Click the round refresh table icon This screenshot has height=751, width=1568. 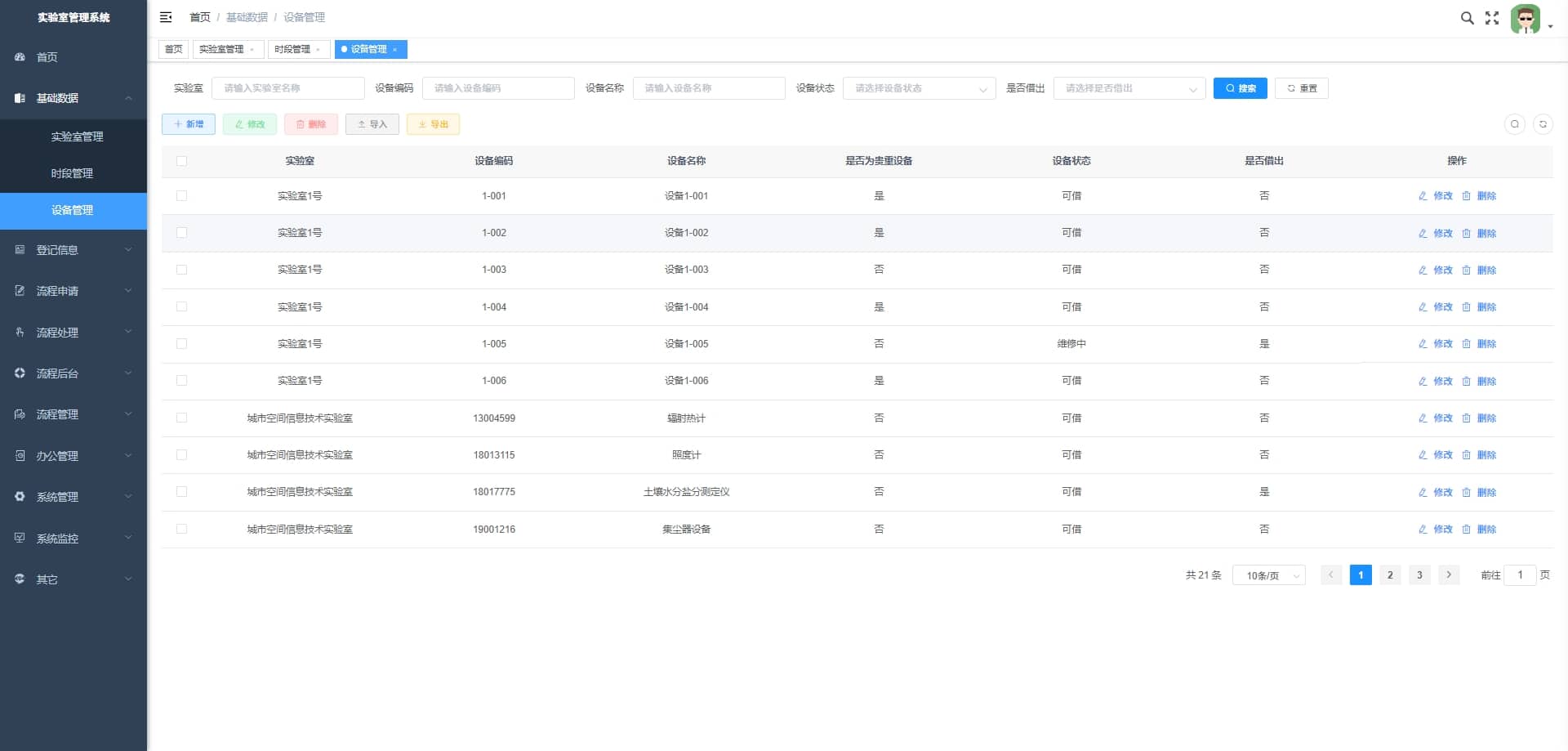coord(1543,124)
